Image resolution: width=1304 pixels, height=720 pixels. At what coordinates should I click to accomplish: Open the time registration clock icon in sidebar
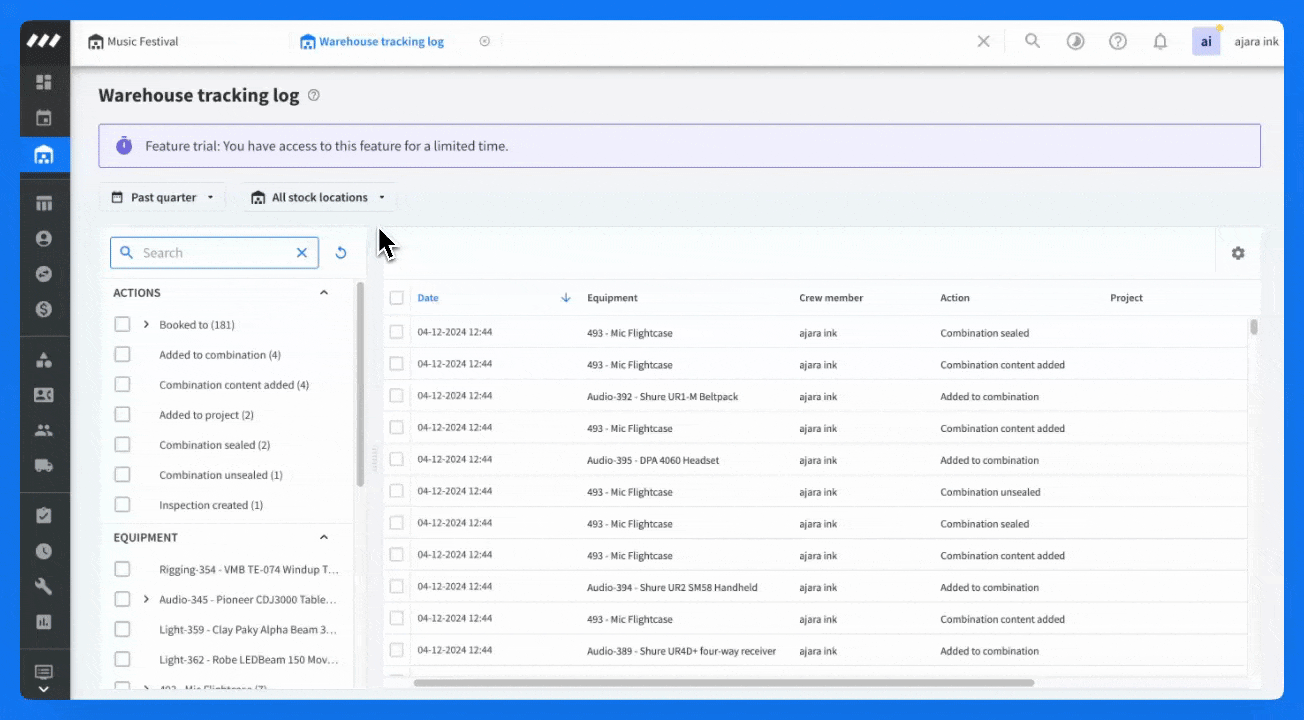[x=44, y=551]
